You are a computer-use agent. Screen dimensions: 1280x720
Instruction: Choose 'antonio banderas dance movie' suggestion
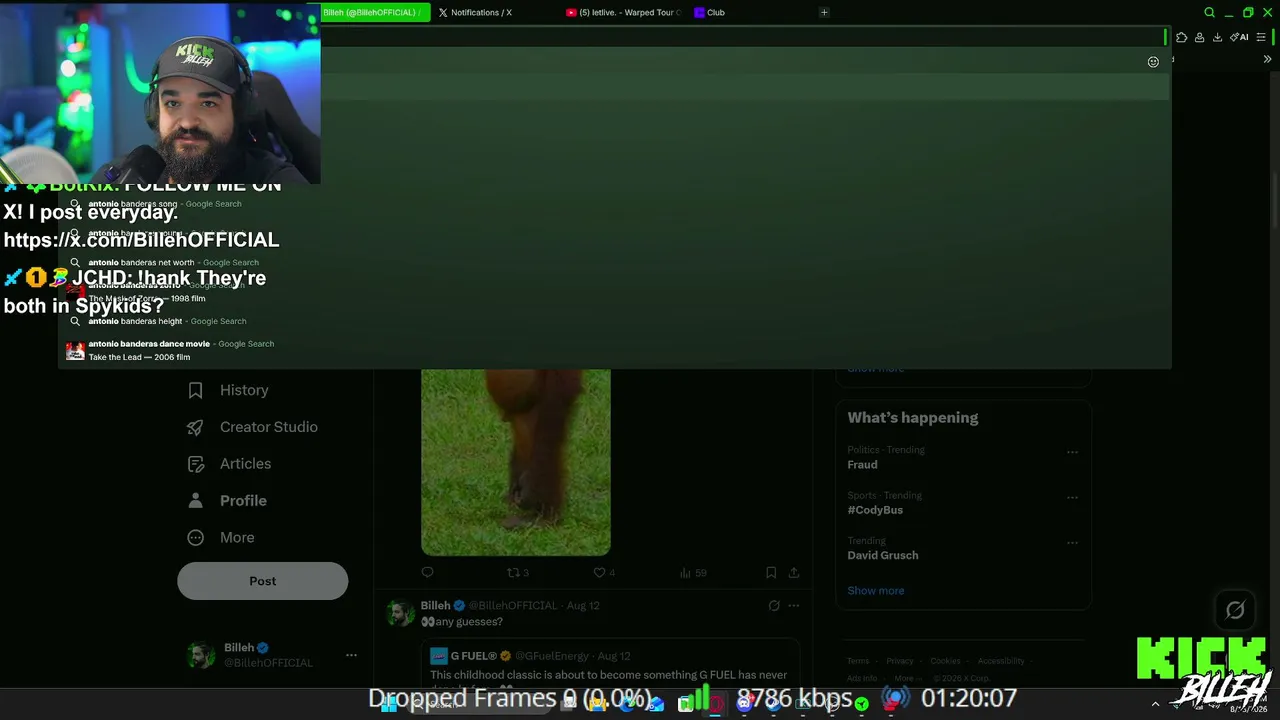(x=614, y=350)
